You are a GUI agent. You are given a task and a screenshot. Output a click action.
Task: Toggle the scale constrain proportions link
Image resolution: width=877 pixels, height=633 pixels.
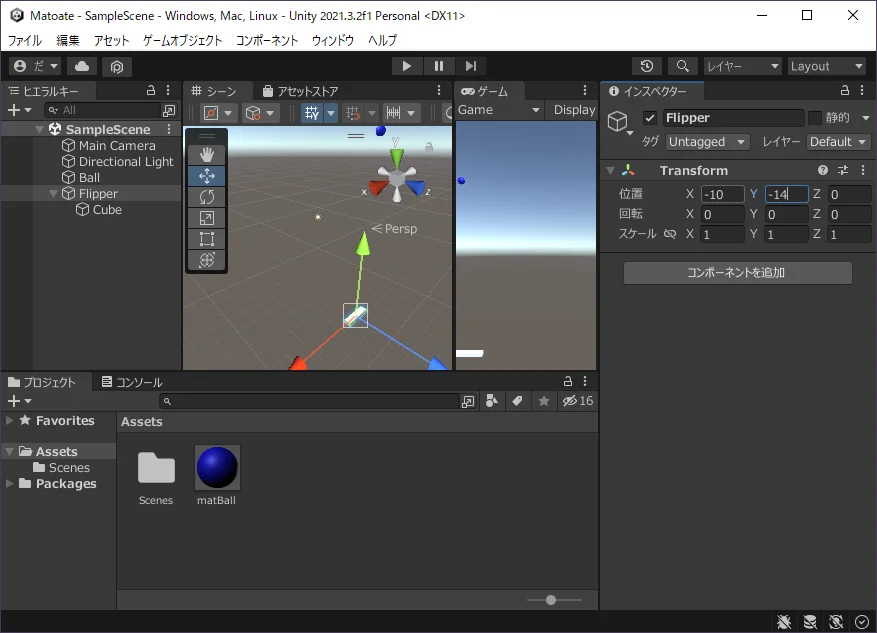pos(669,234)
